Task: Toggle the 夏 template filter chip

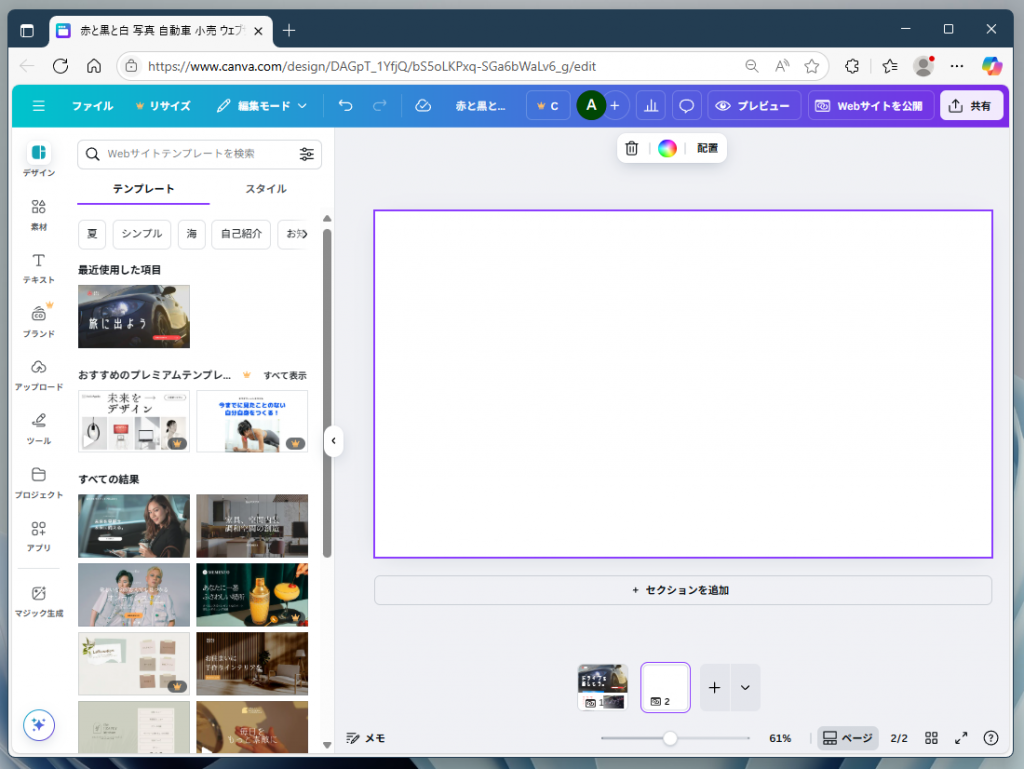Action: point(92,234)
